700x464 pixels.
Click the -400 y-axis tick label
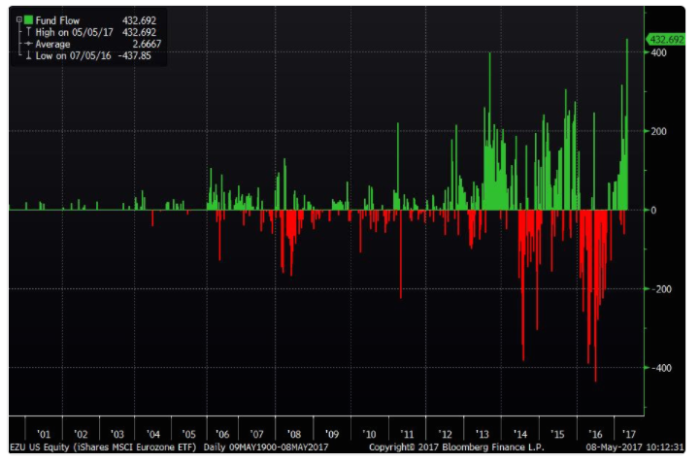661,368
